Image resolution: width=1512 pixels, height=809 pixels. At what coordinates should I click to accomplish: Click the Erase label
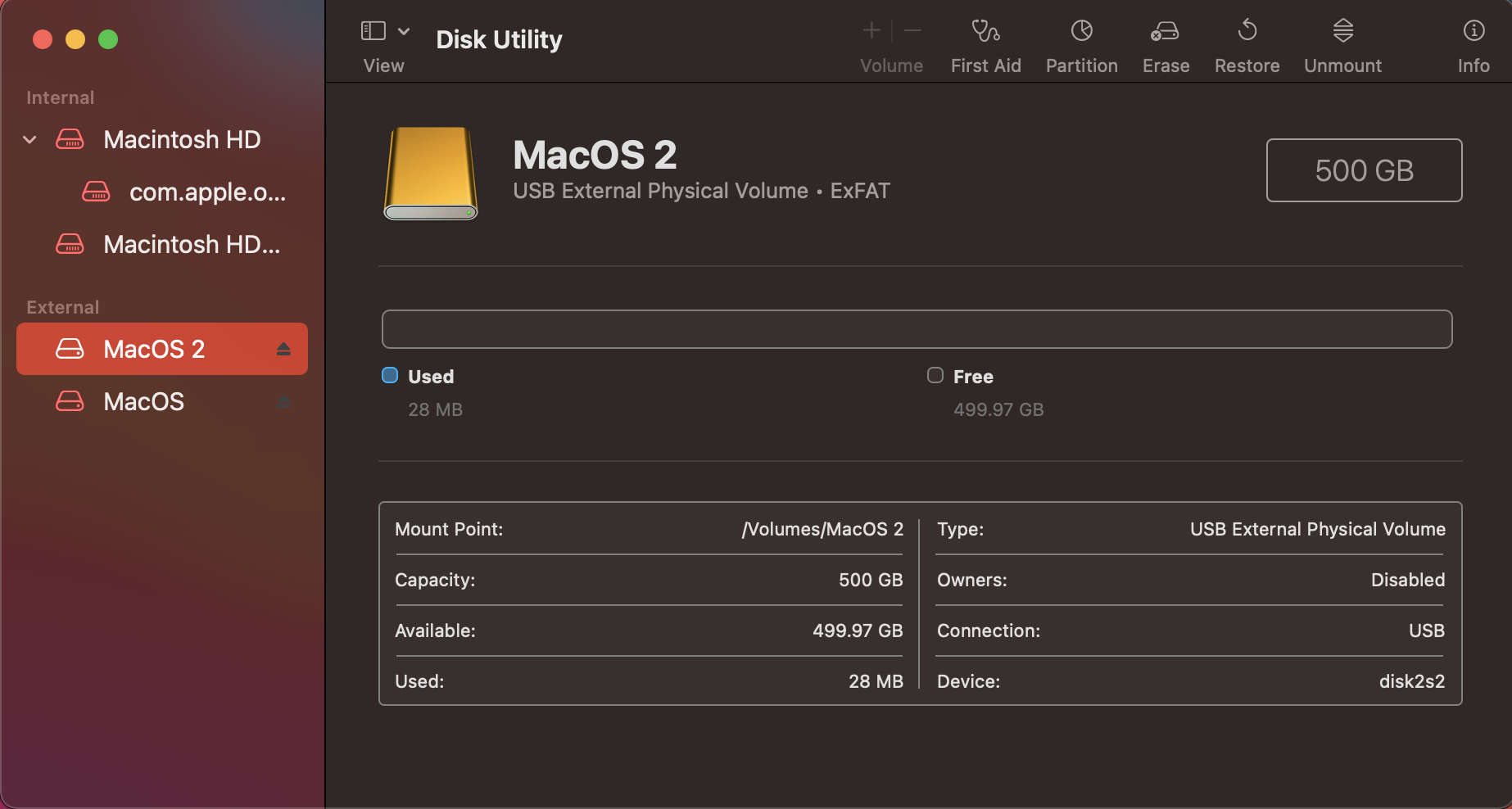pos(1166,66)
